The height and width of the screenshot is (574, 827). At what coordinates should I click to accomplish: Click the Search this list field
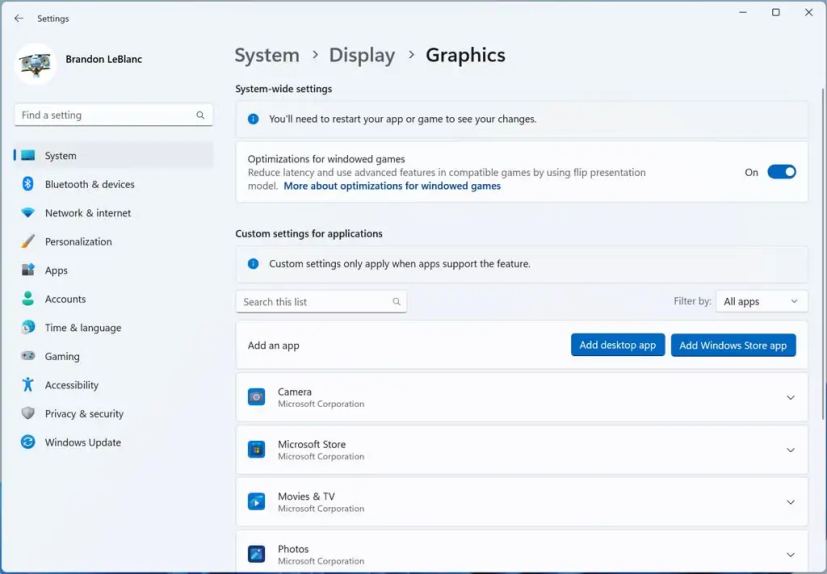[313, 302]
